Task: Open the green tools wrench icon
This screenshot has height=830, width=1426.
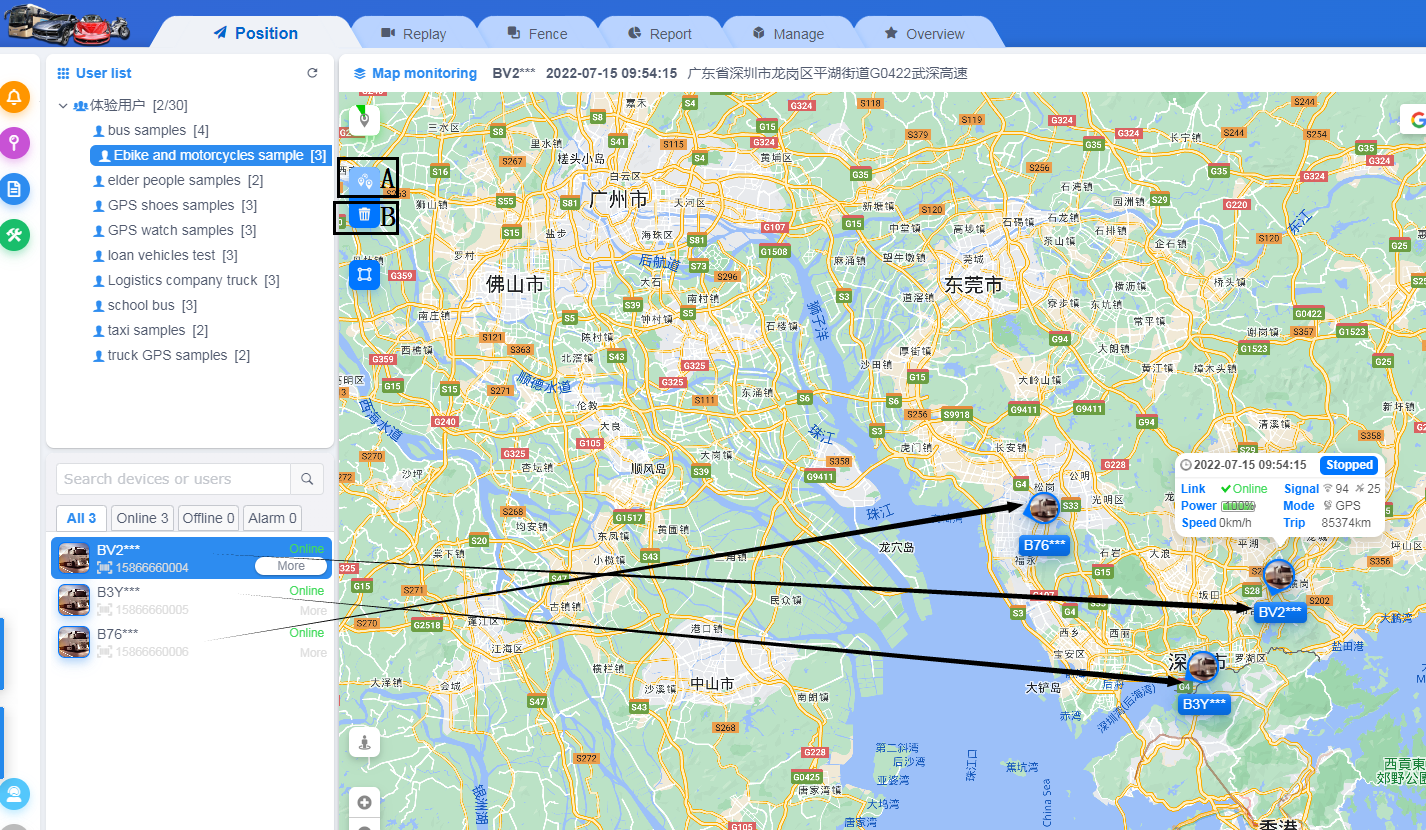Action: (x=14, y=235)
